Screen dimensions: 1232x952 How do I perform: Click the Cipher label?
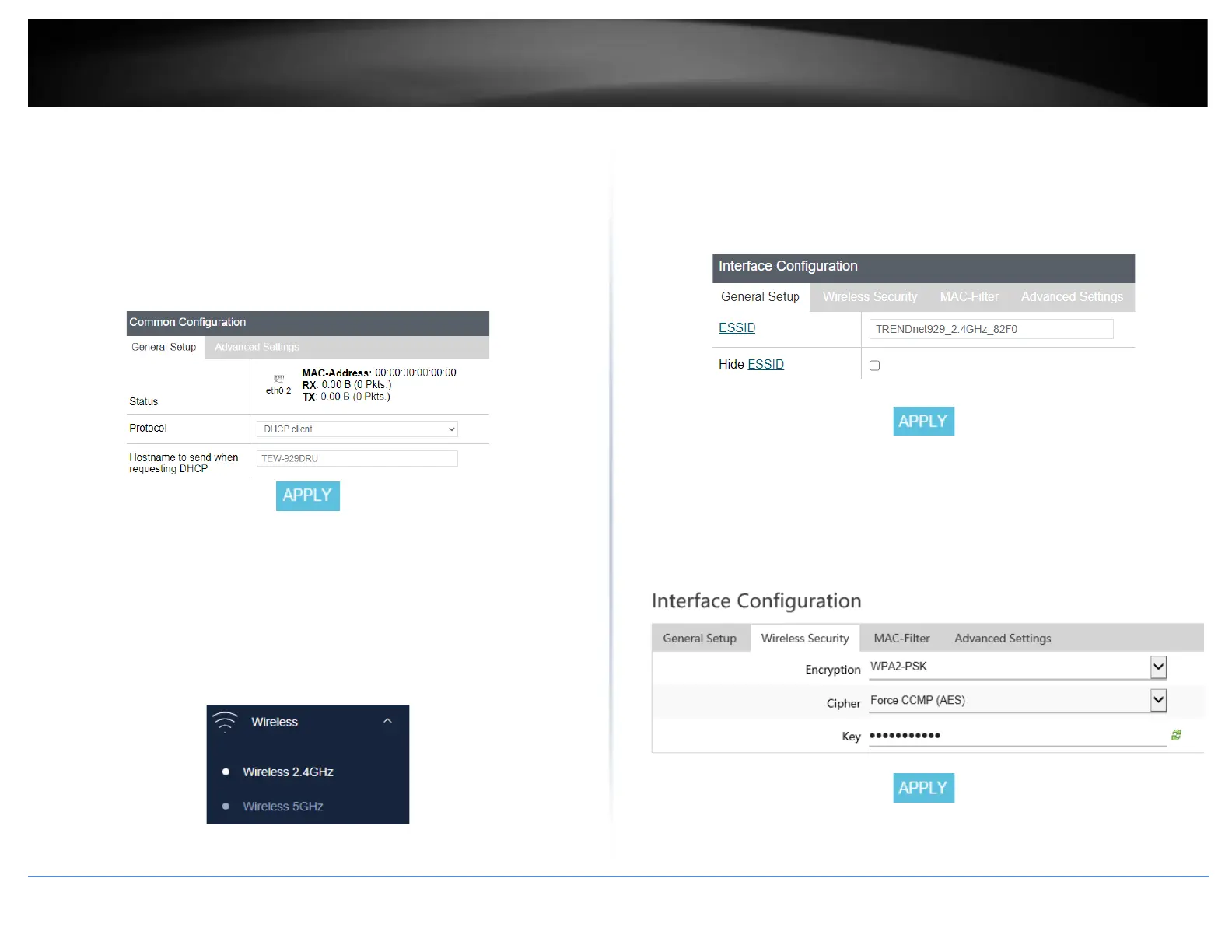(843, 704)
